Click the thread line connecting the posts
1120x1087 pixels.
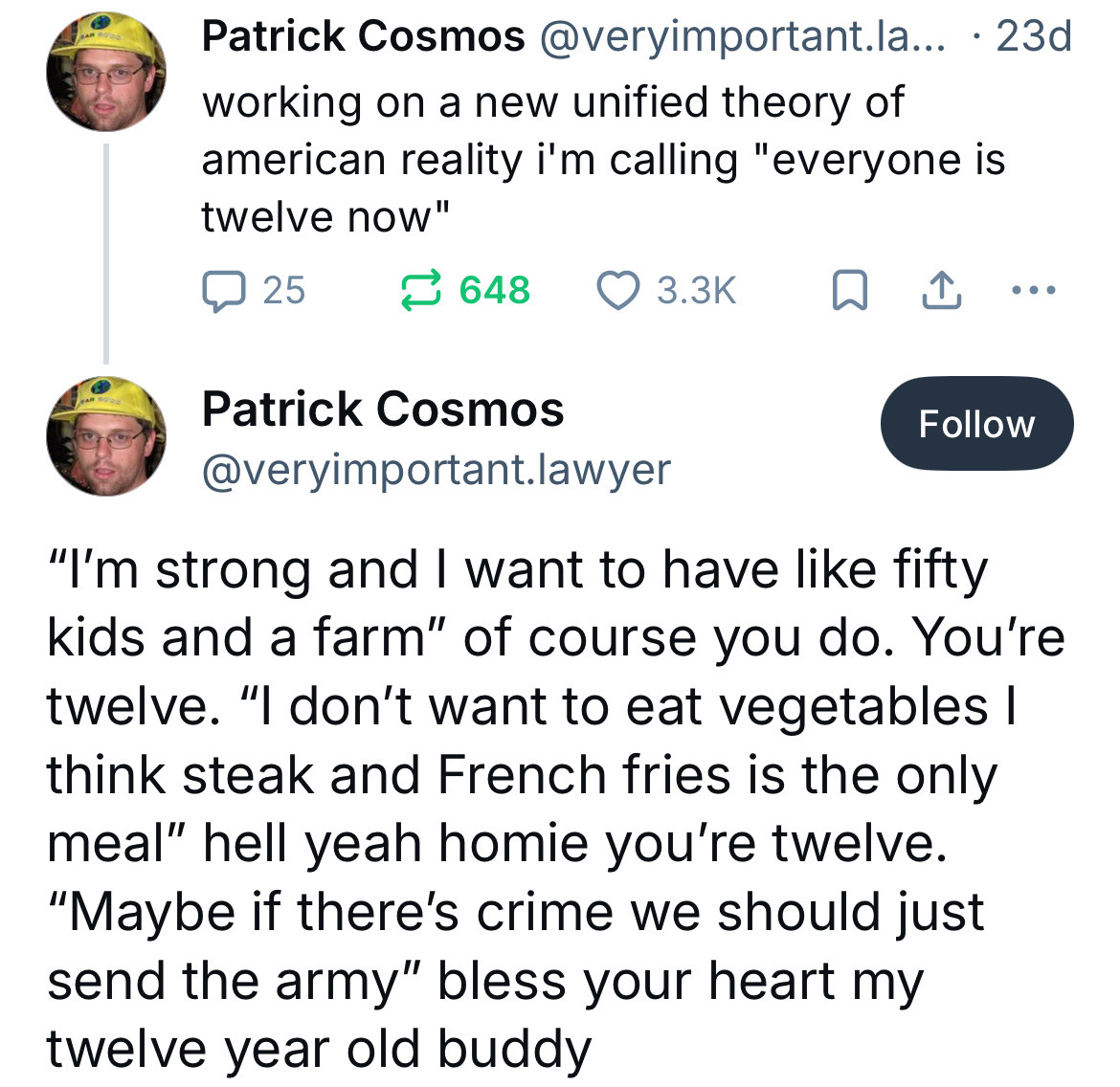click(106, 254)
